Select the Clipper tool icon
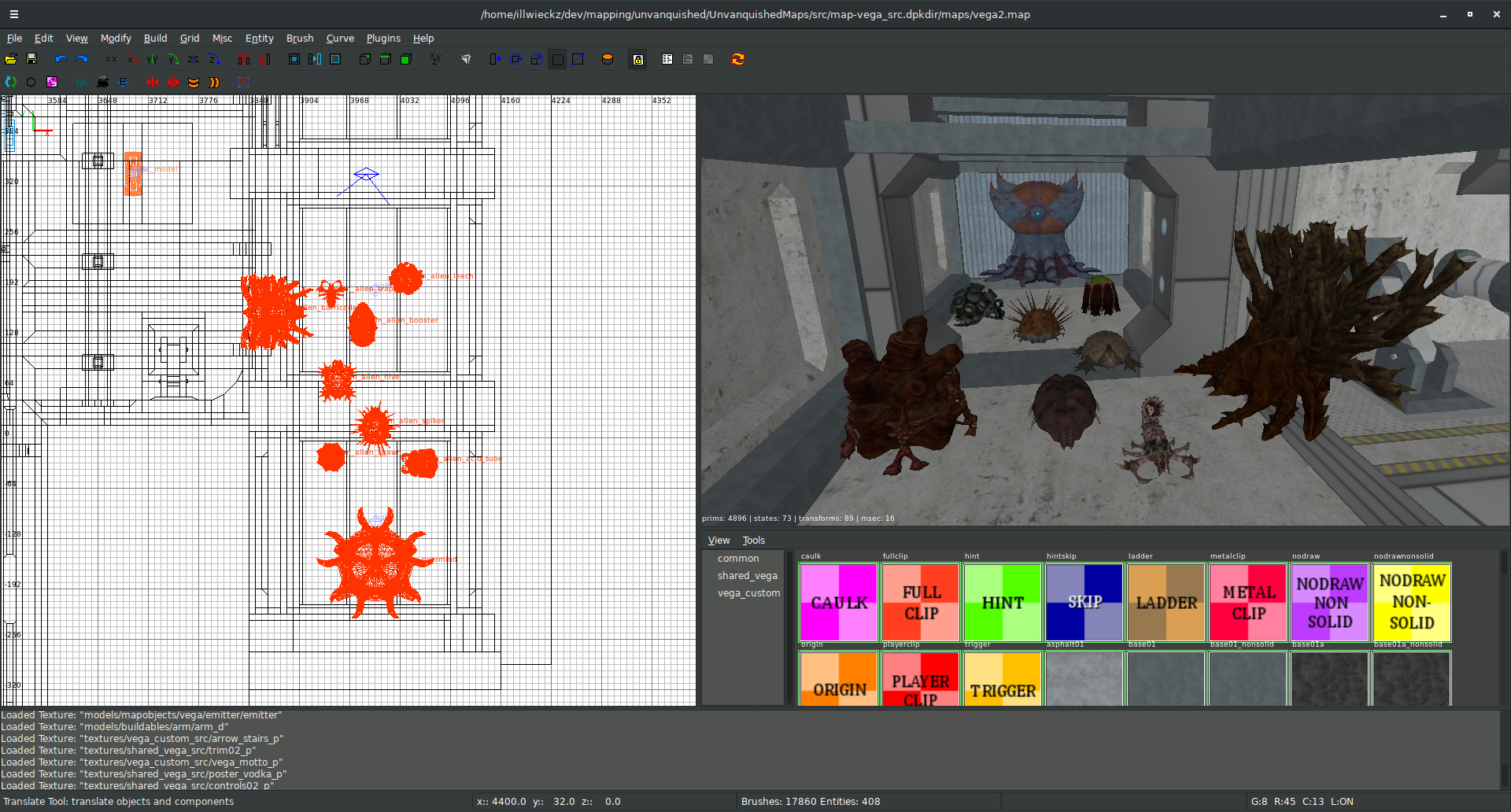This screenshot has width=1511, height=812. (x=578, y=59)
